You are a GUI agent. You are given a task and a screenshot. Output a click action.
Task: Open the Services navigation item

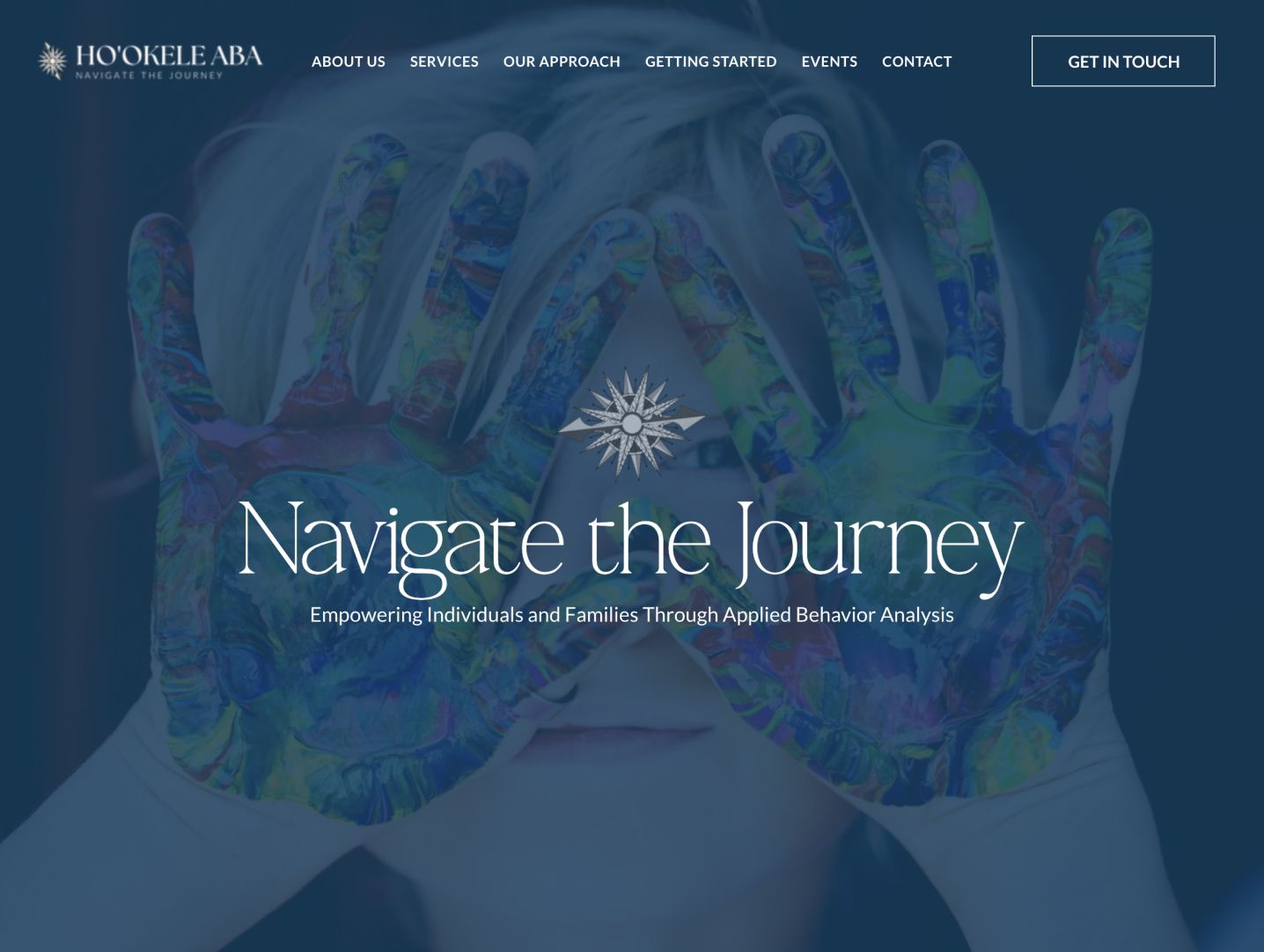pyautogui.click(x=445, y=62)
